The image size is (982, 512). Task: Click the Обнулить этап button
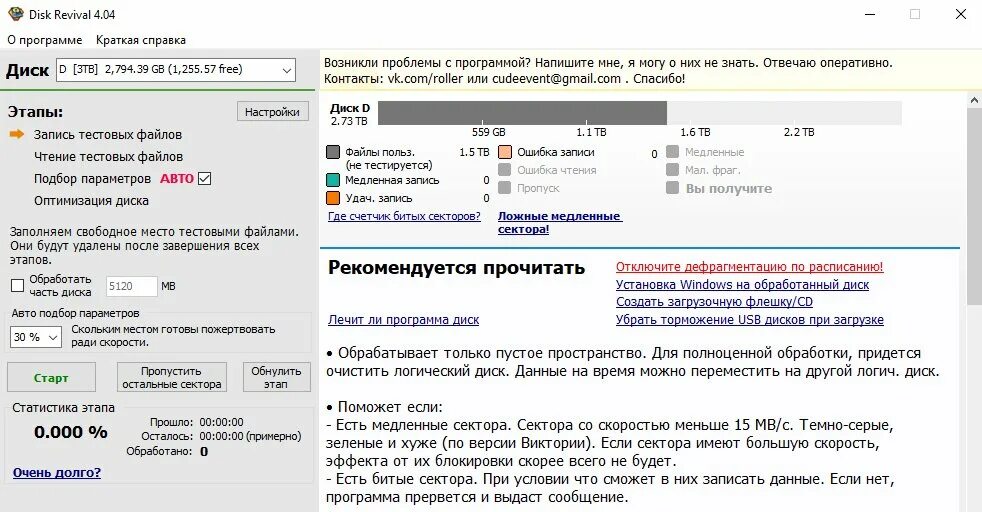[x=276, y=378]
